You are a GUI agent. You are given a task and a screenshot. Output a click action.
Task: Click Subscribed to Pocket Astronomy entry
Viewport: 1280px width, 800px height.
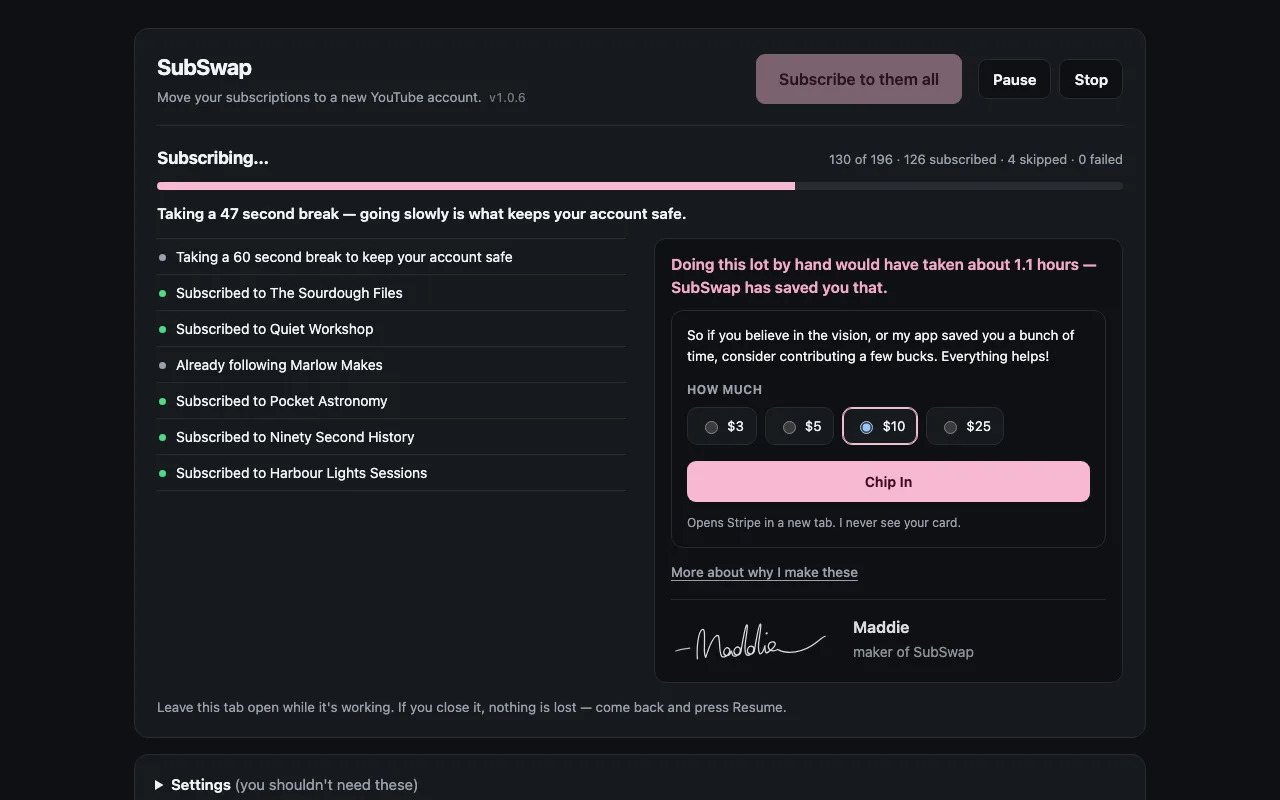coord(391,401)
